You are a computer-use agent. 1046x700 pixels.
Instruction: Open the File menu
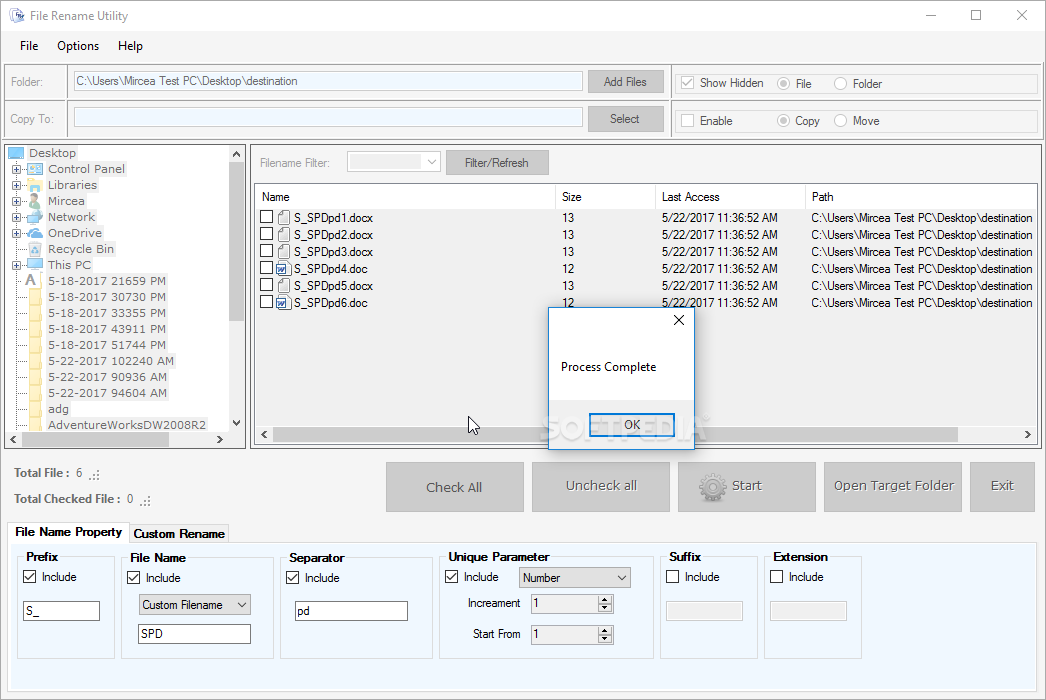[29, 46]
